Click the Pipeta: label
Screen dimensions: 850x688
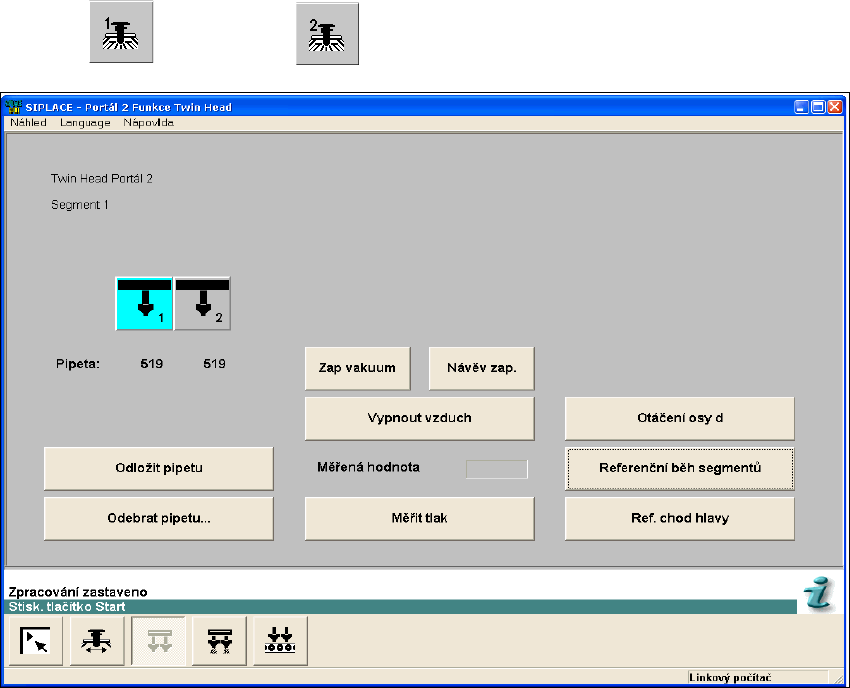pos(78,364)
